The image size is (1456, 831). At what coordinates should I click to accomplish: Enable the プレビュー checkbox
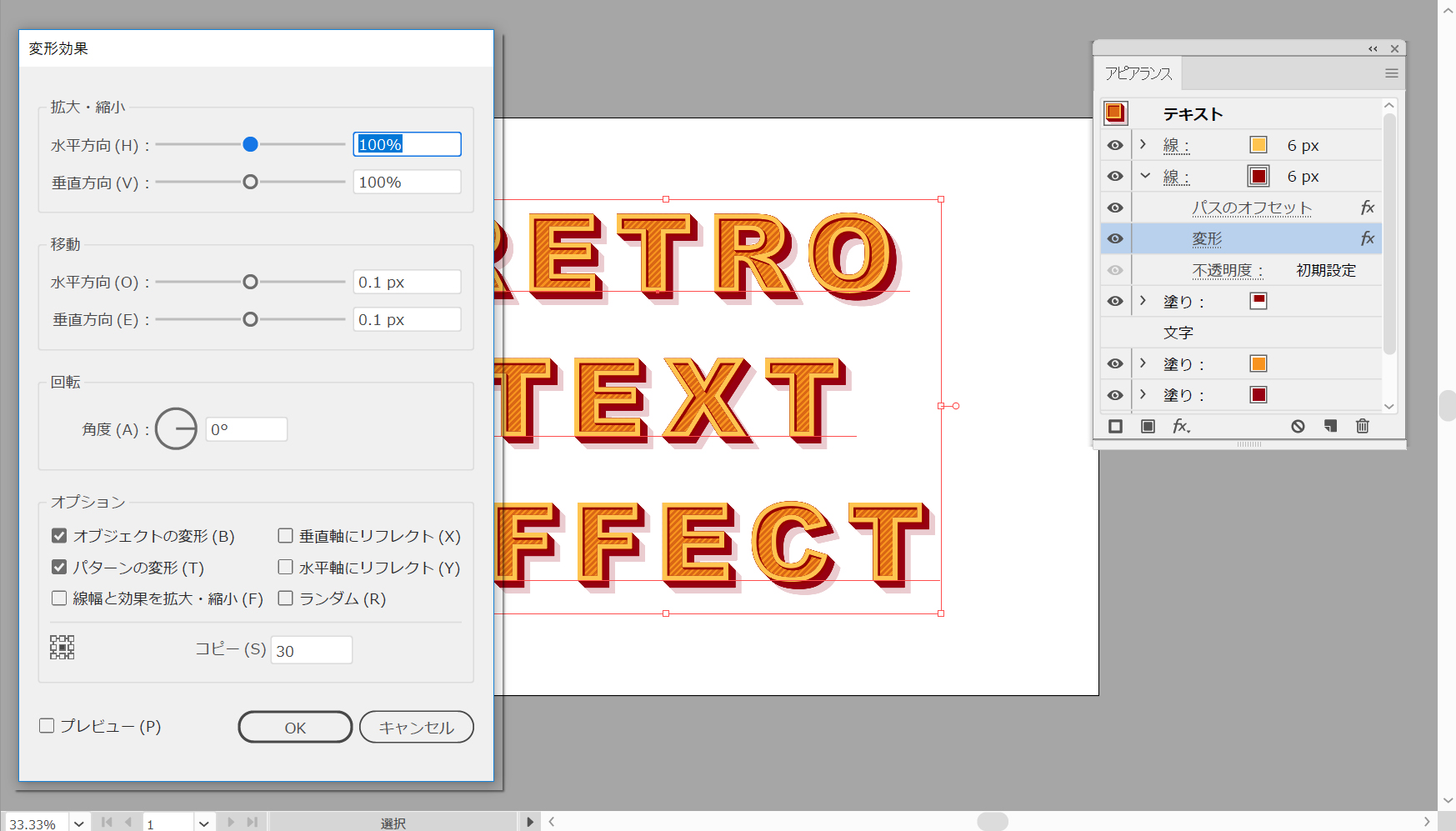tap(48, 726)
